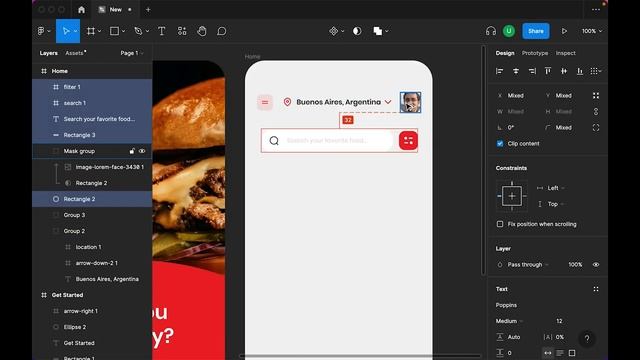Image resolution: width=640 pixels, height=360 pixels.
Task: Click the Use as mask icon
Action: point(357,31)
